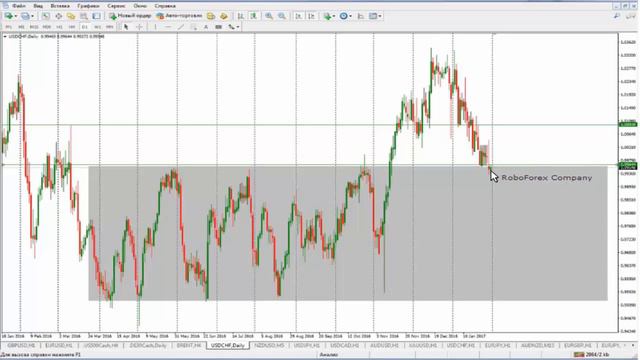Select the M30 timeframe button
The height and width of the screenshot is (360, 640).
click(x=47, y=27)
